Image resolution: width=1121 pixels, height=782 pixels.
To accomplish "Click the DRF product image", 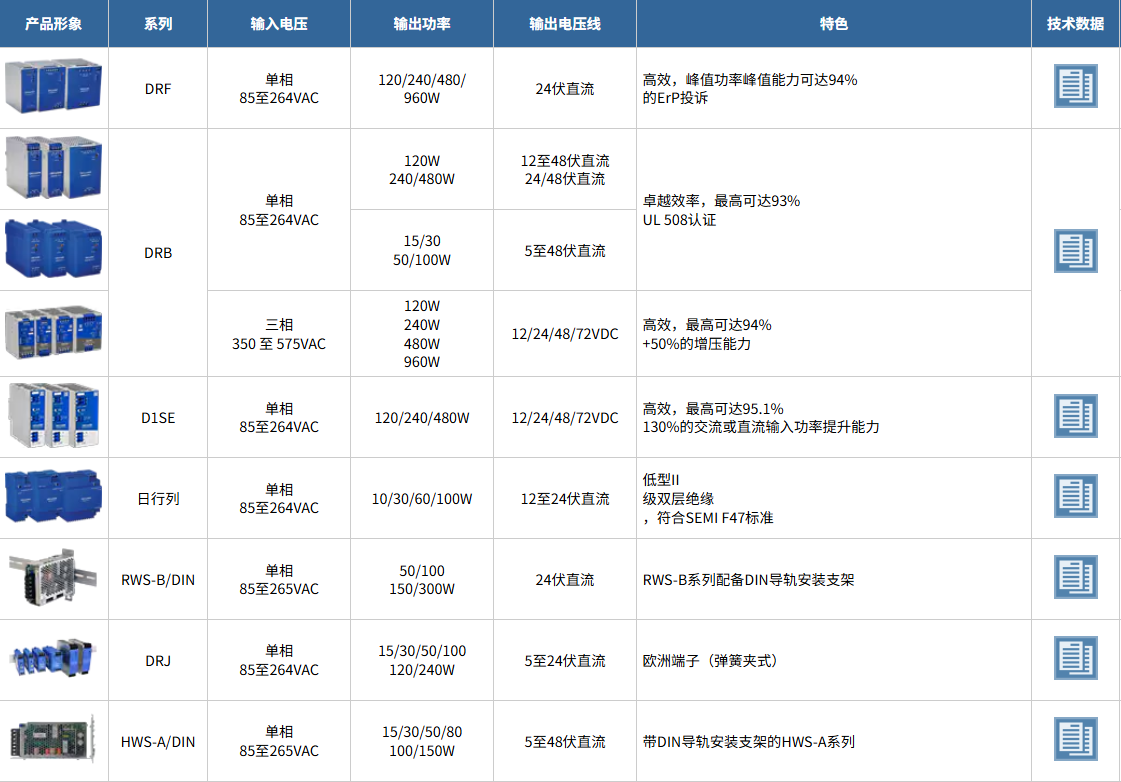I will 54,87.
